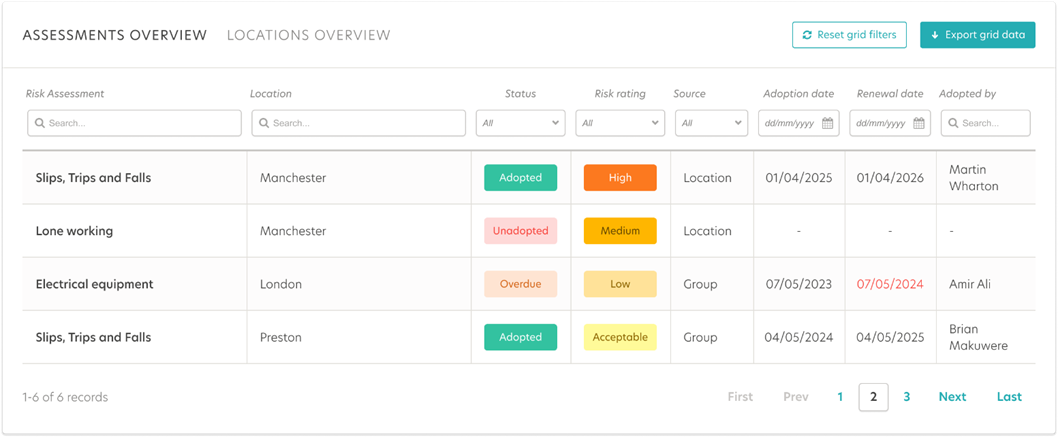Click the Unadopted status badge
The width and height of the screenshot is (1058, 437).
(x=520, y=231)
